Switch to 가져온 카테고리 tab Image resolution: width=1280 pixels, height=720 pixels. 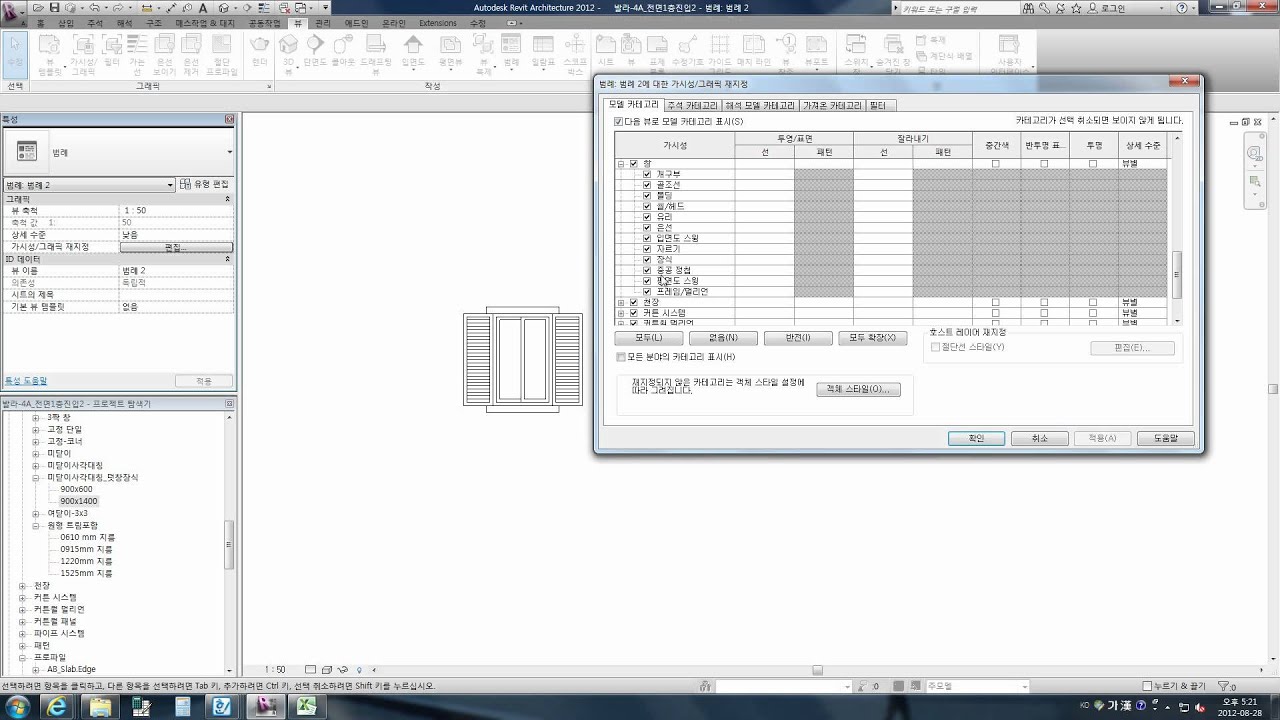pyautogui.click(x=831, y=105)
